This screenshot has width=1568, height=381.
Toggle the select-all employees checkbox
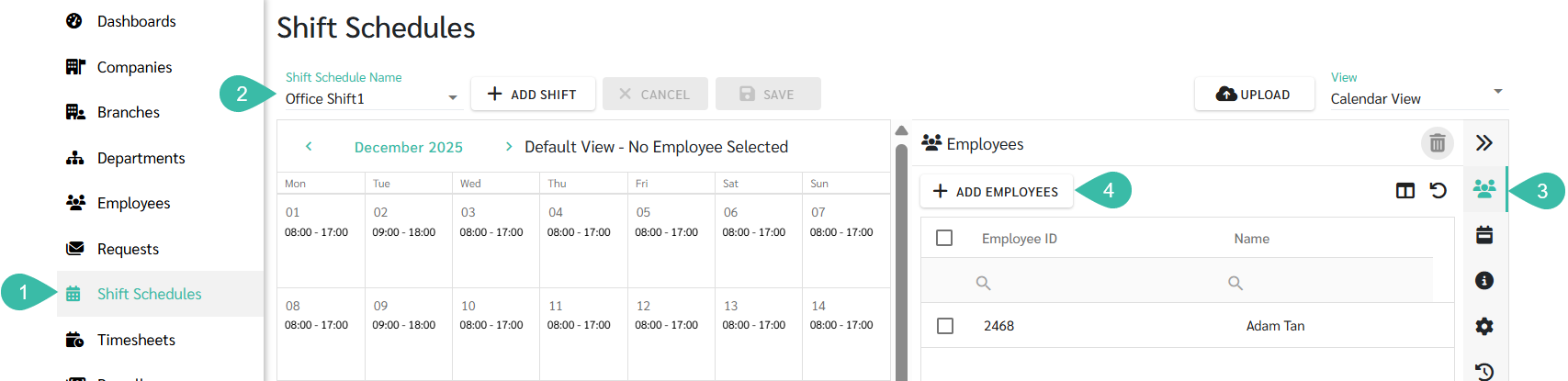click(944, 239)
